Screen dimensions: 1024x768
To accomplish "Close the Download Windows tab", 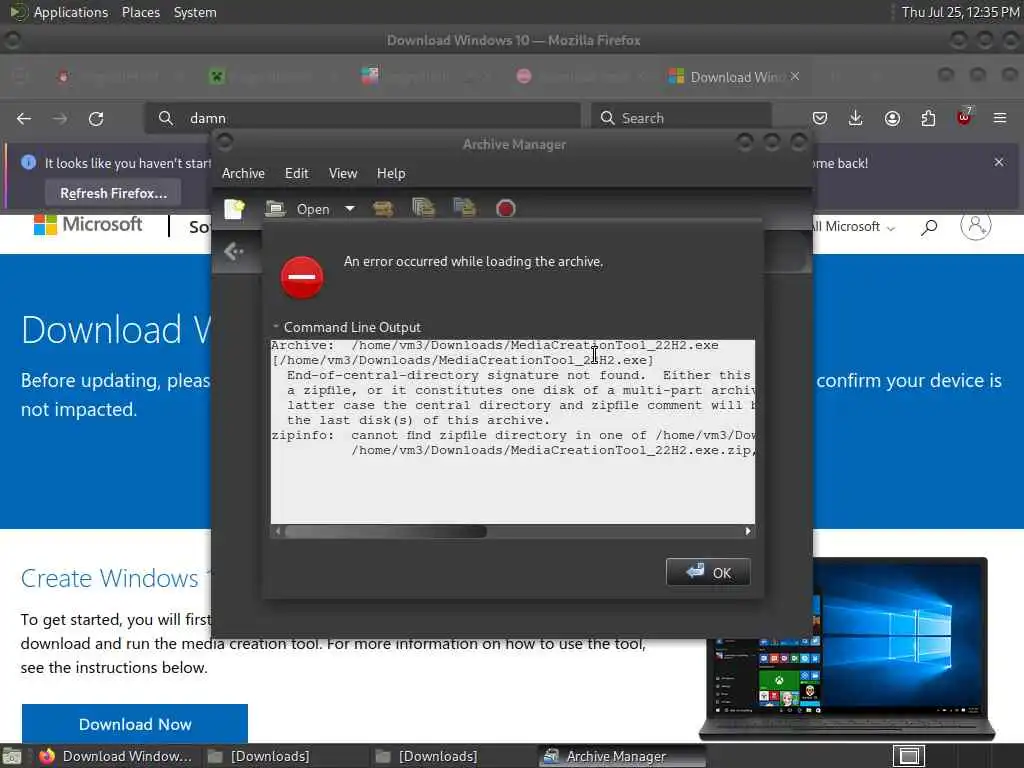I will click(795, 76).
